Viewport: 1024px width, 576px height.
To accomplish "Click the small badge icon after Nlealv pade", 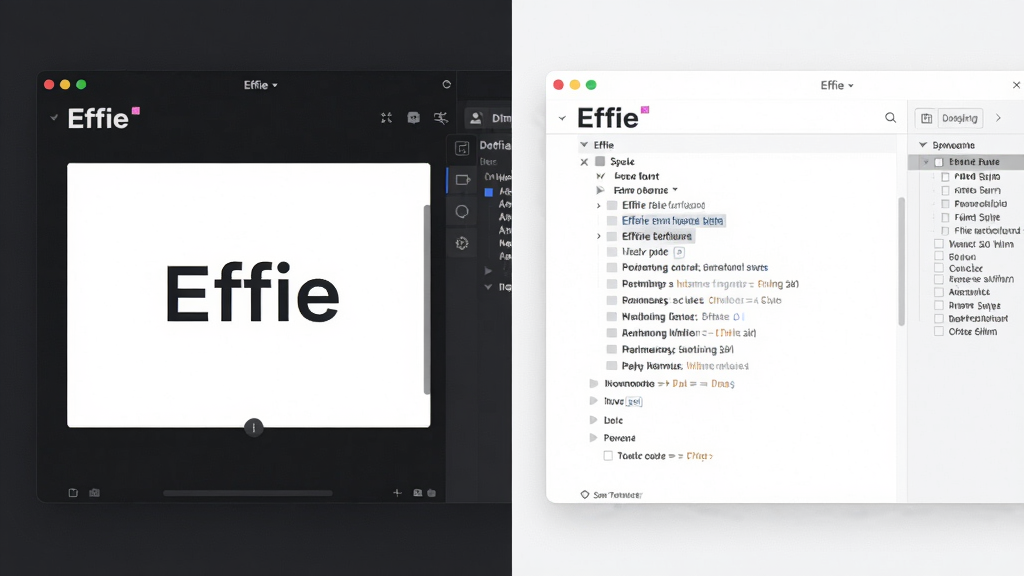I will coord(679,251).
